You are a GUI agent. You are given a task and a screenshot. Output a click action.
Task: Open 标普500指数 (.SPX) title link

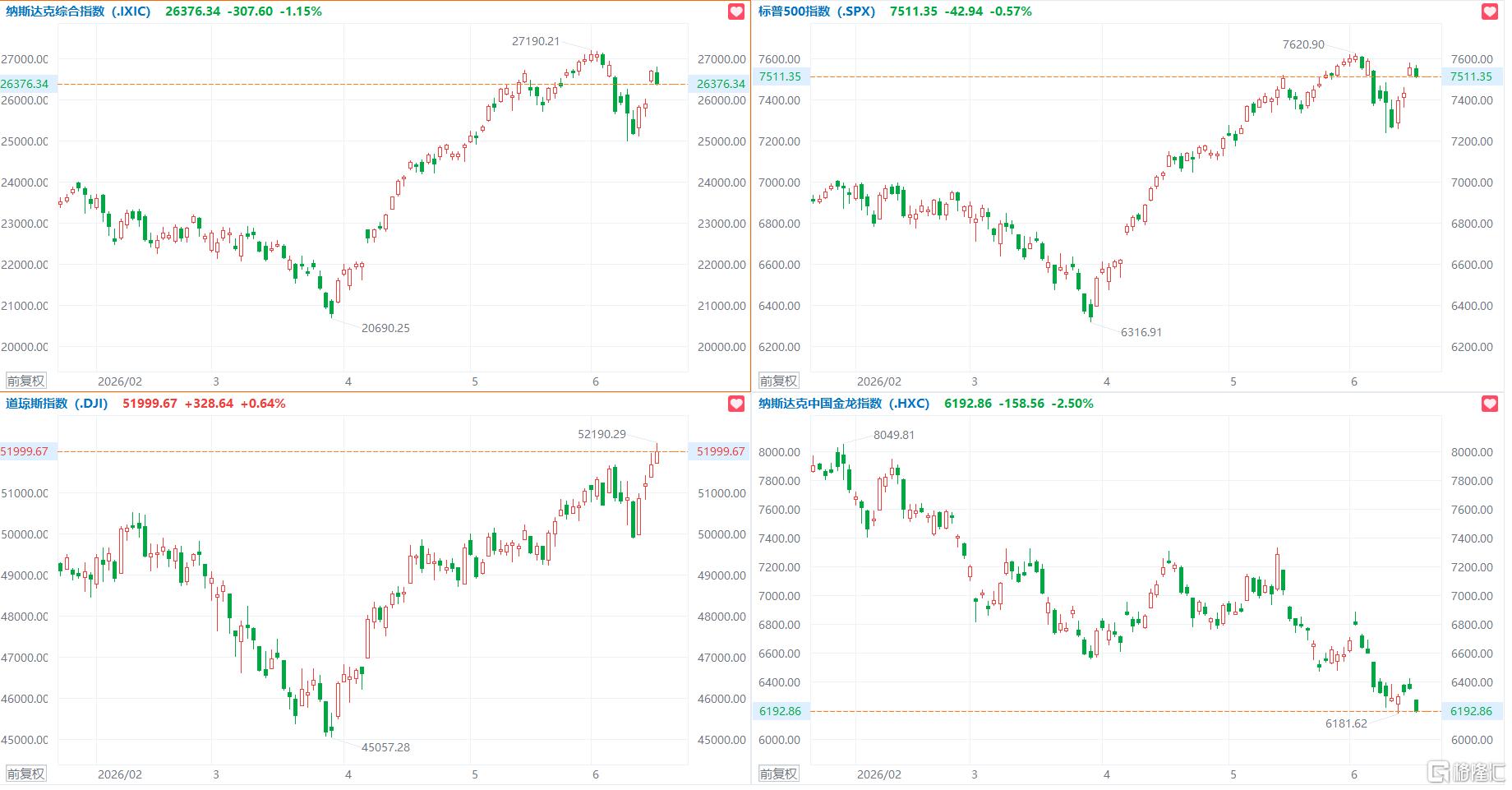pos(817,12)
